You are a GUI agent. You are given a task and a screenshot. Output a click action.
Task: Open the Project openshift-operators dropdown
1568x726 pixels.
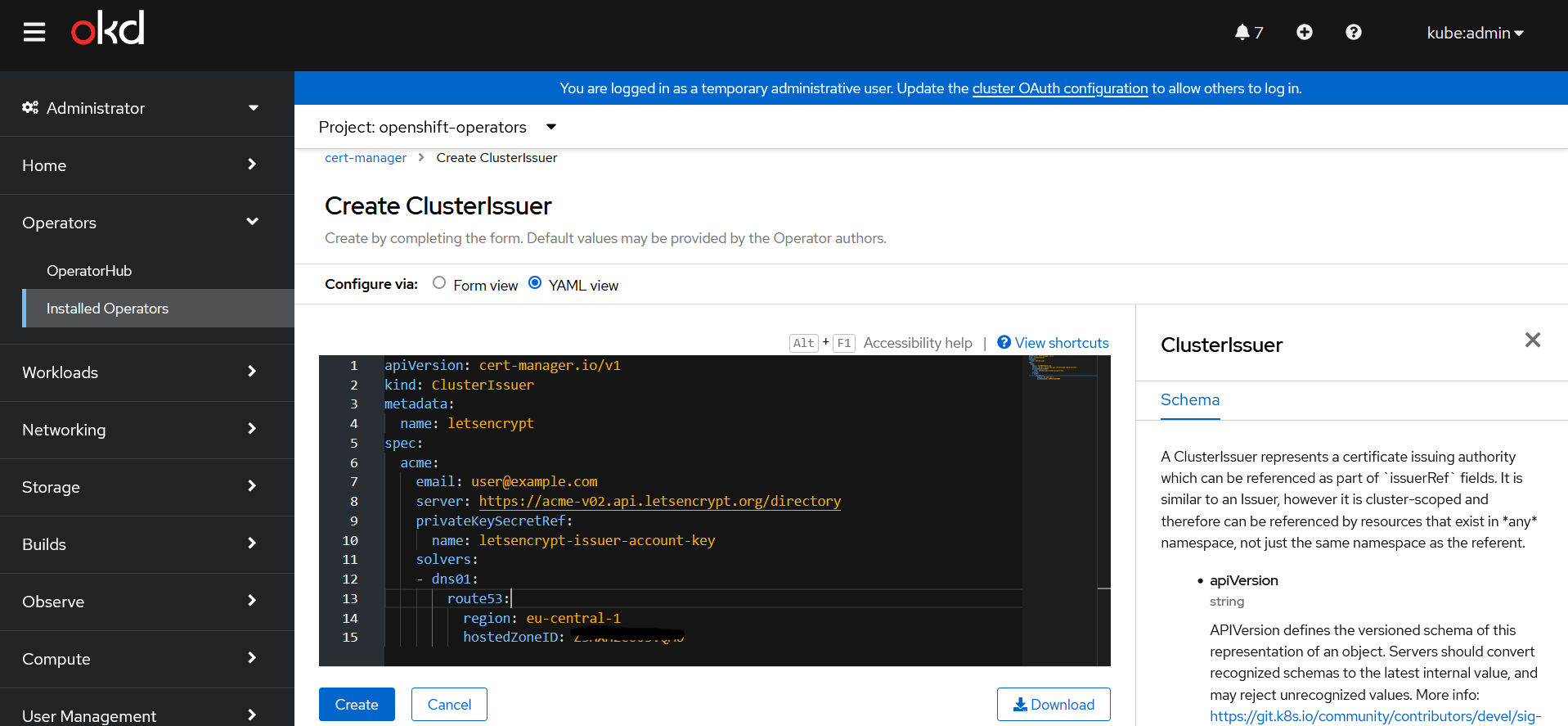click(438, 127)
